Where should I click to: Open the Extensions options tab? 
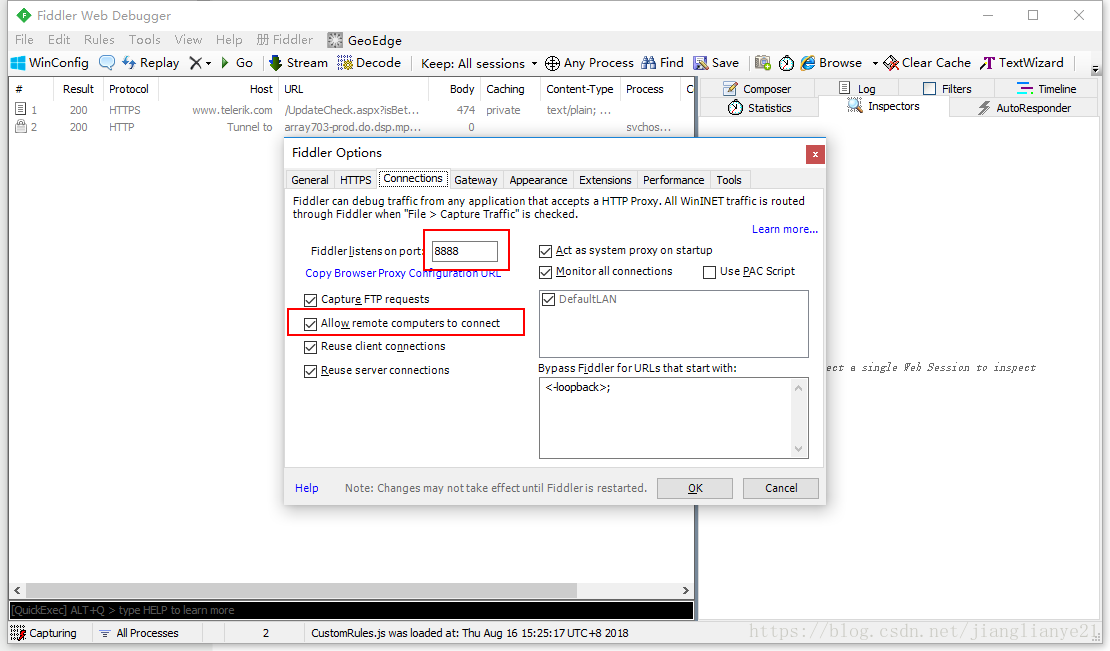(605, 180)
